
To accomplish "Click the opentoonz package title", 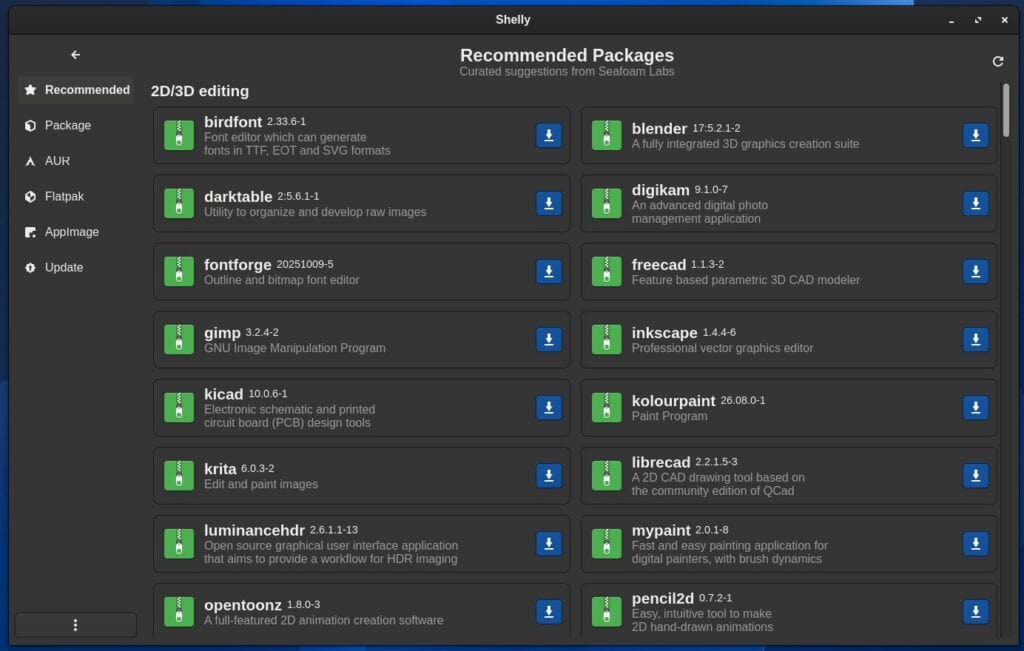I will pos(242,605).
